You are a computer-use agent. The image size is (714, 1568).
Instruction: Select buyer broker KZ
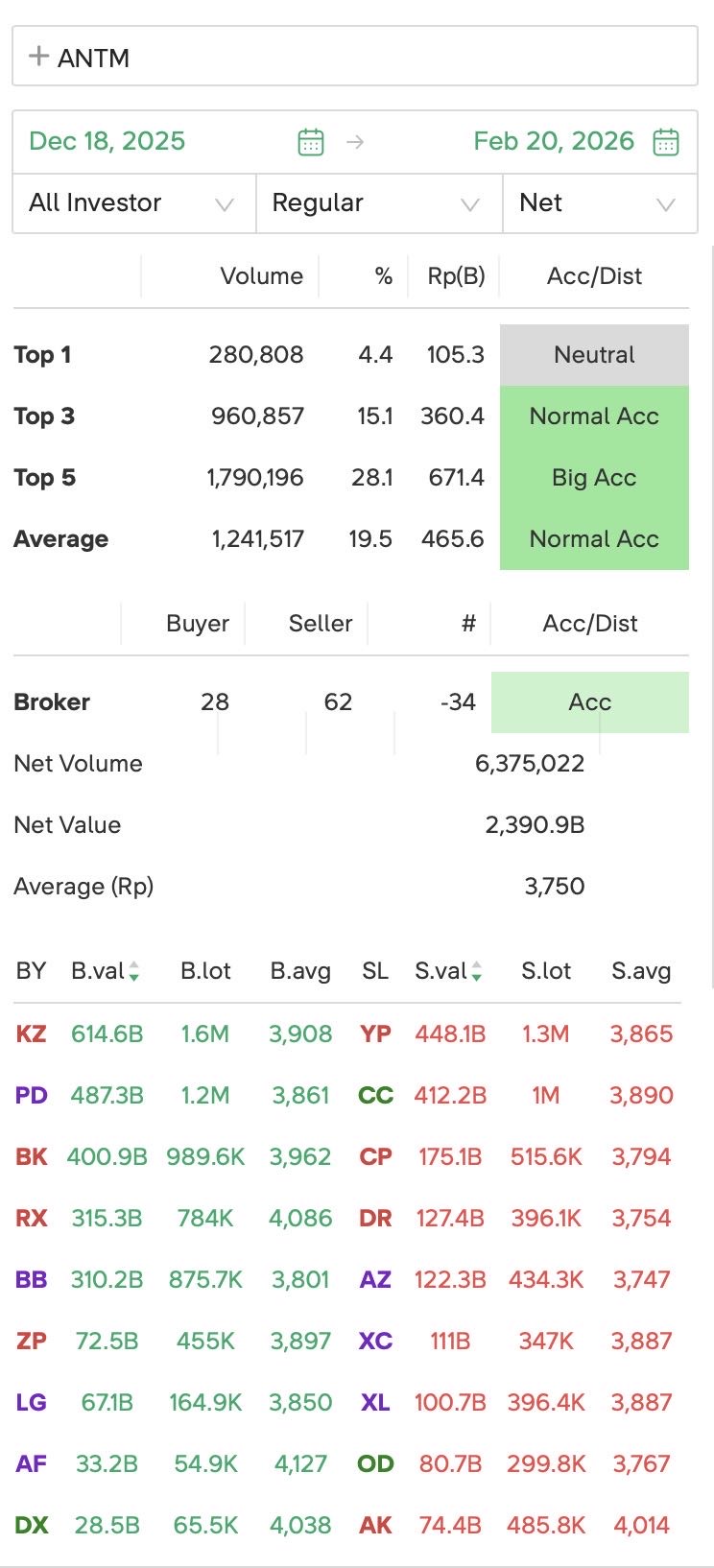[x=32, y=1033]
